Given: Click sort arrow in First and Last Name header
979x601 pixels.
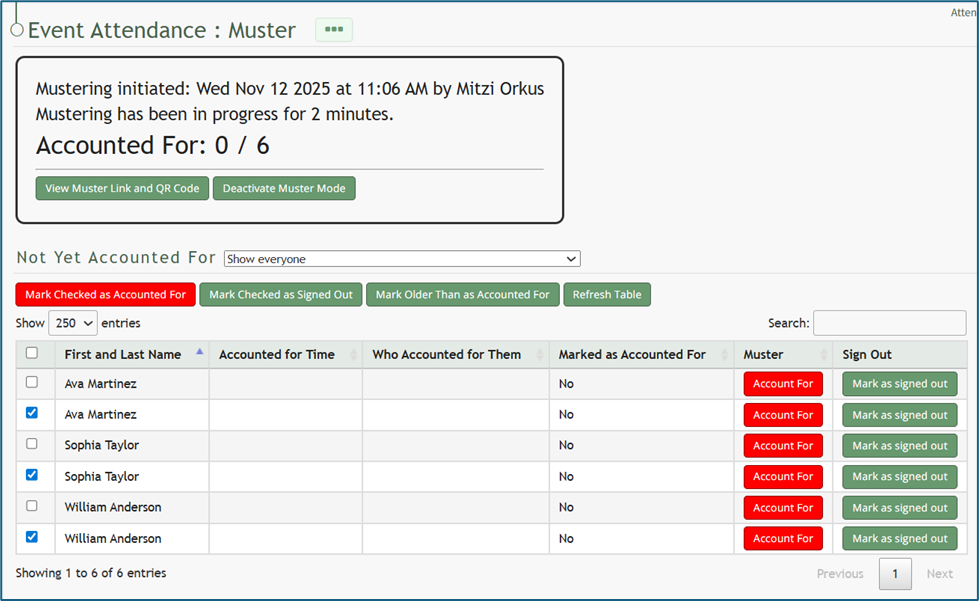Looking at the screenshot, I should (x=199, y=353).
